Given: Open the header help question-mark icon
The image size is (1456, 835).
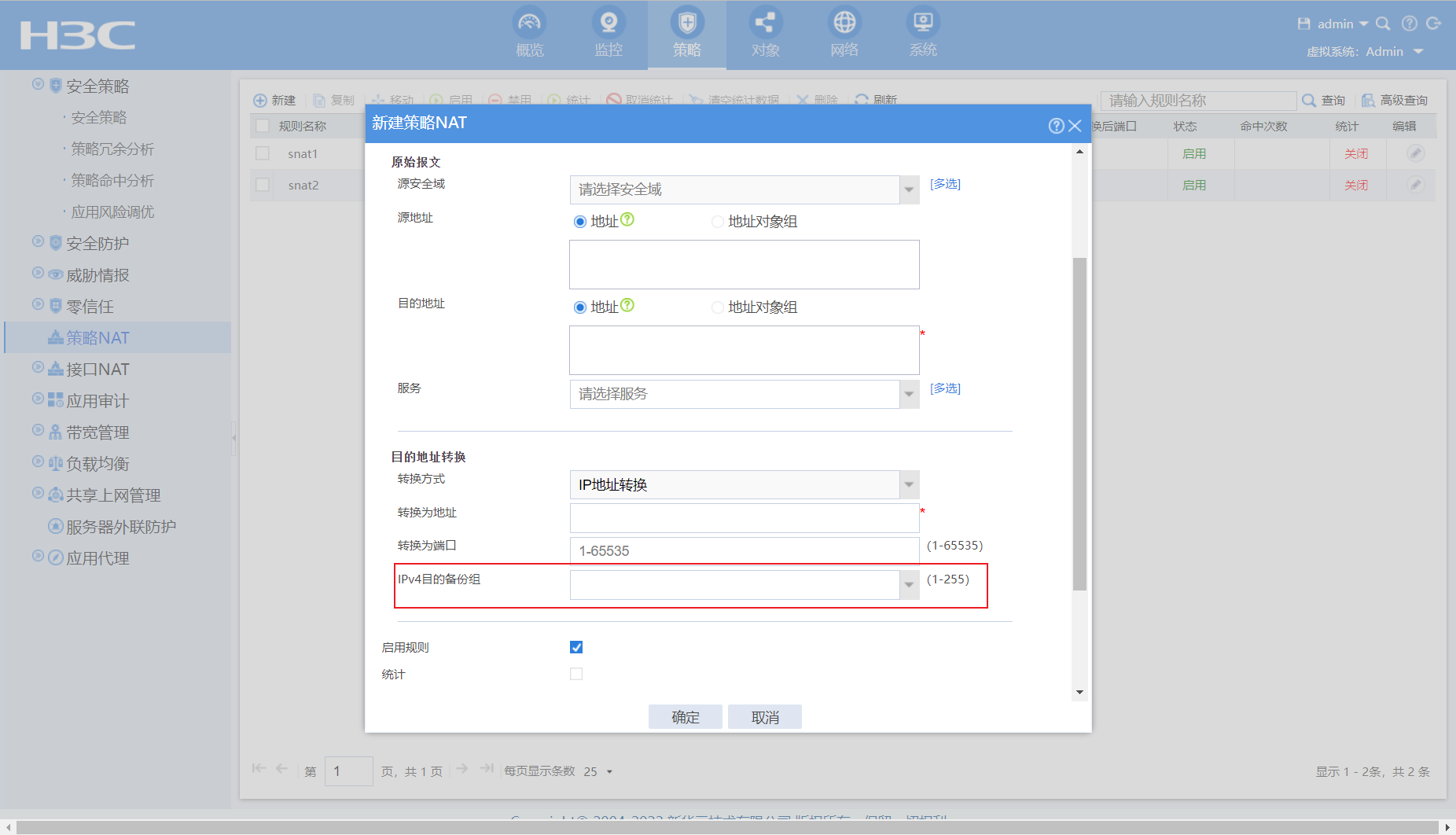Looking at the screenshot, I should coord(1410,24).
